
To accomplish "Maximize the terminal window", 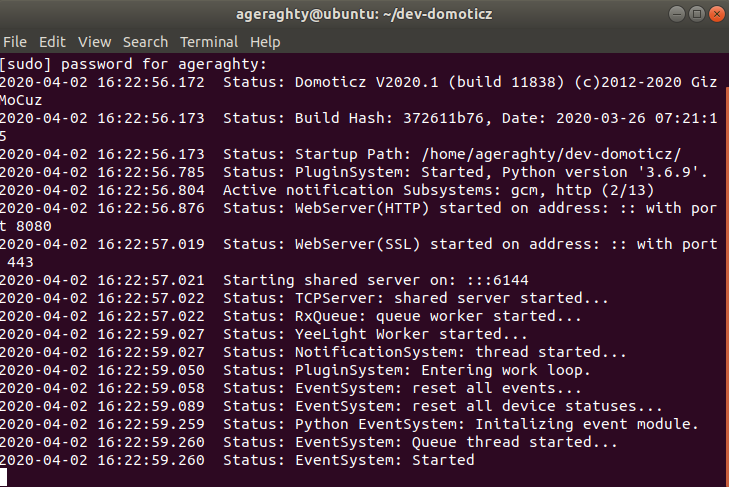I will (x=696, y=14).
